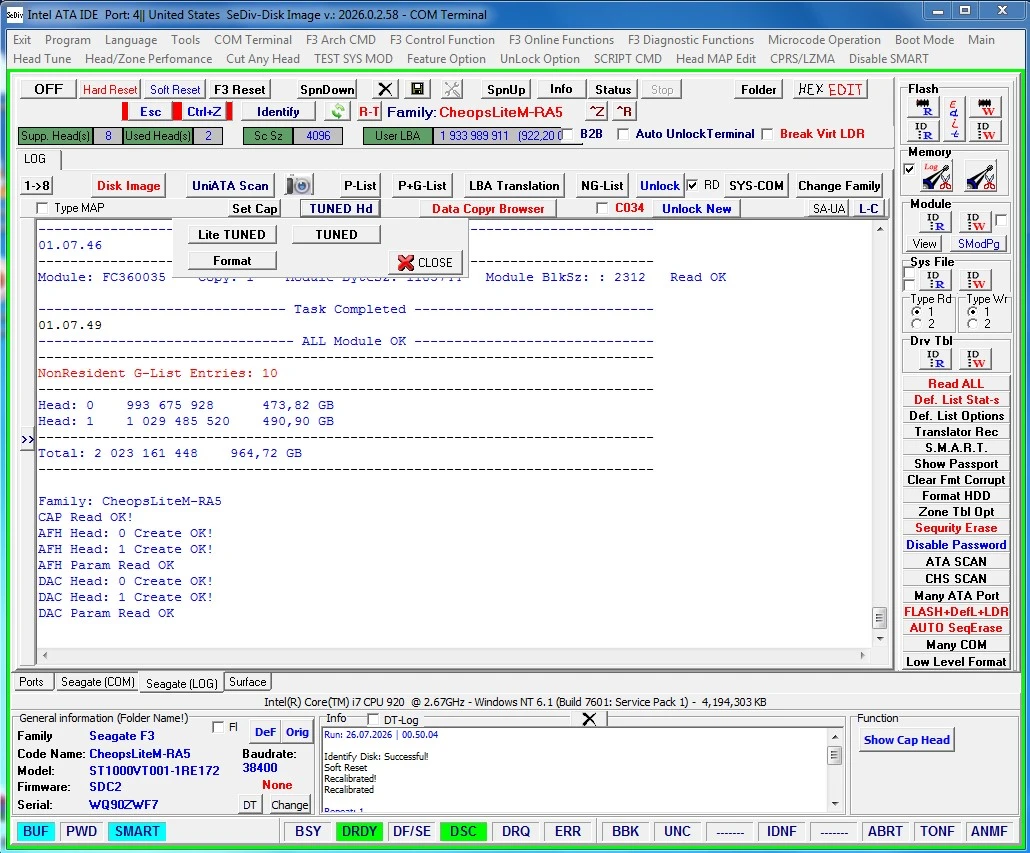Click the Translator Rec button
Screen dimensions: 1030x853
pos(956,431)
